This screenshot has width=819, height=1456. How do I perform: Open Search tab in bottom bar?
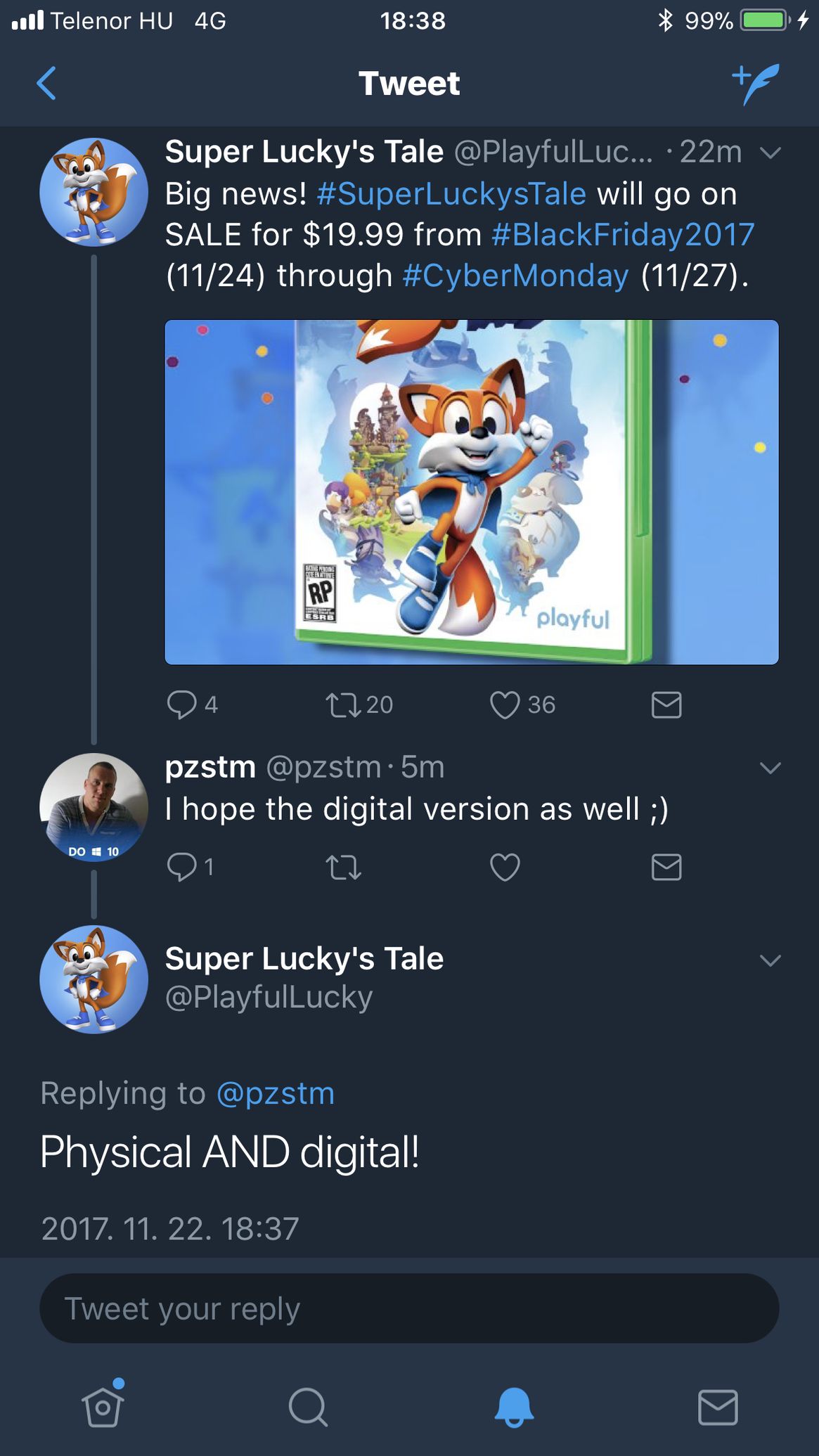(308, 1407)
